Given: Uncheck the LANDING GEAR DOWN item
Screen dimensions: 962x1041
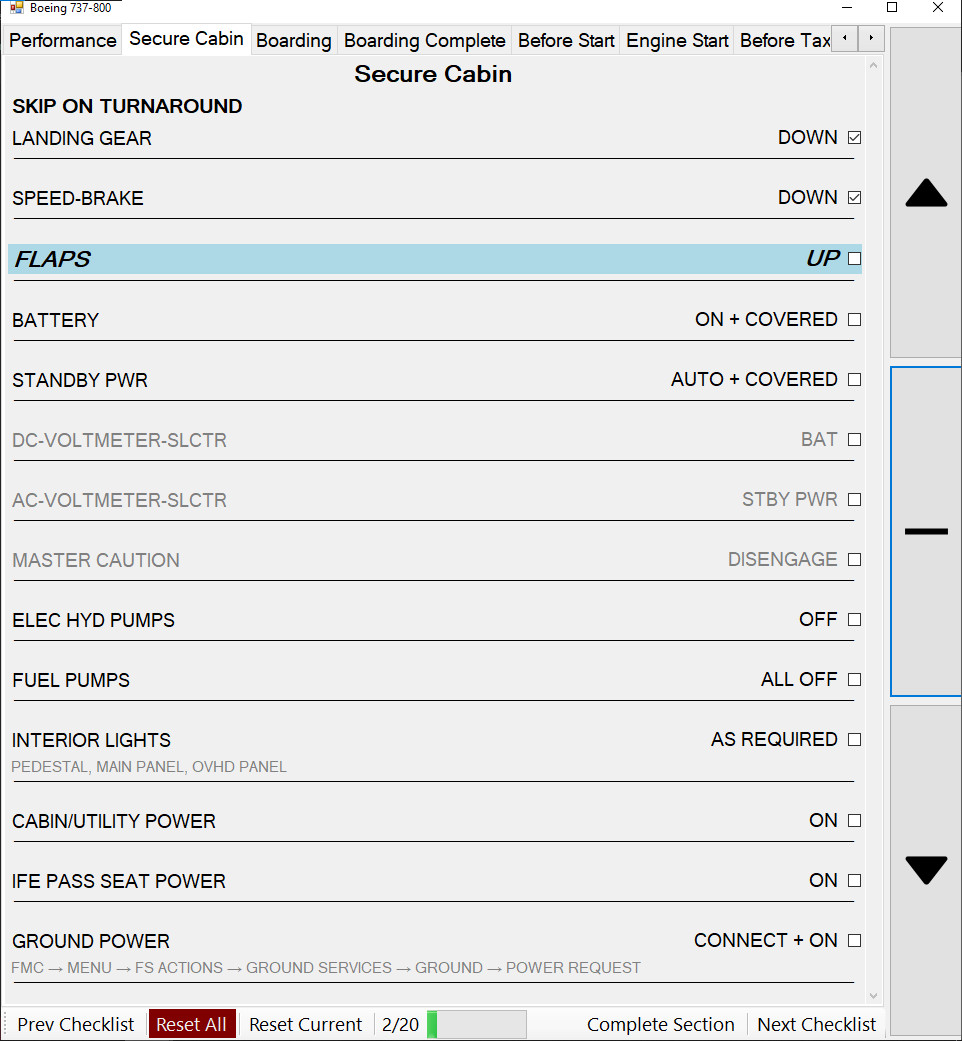Looking at the screenshot, I should pyautogui.click(x=853, y=137).
